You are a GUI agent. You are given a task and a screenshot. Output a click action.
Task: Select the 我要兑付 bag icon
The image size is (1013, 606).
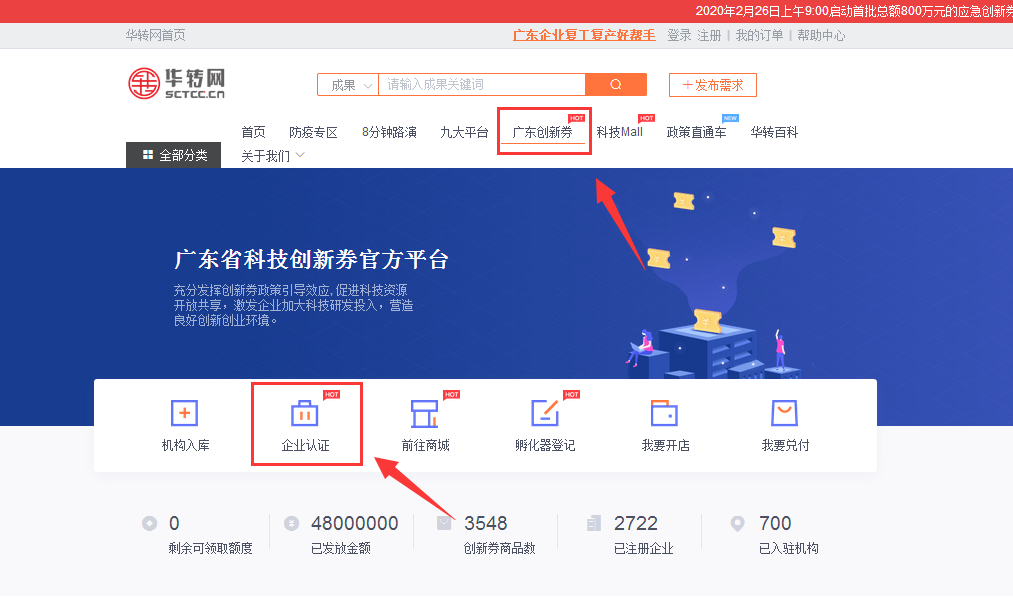(784, 413)
